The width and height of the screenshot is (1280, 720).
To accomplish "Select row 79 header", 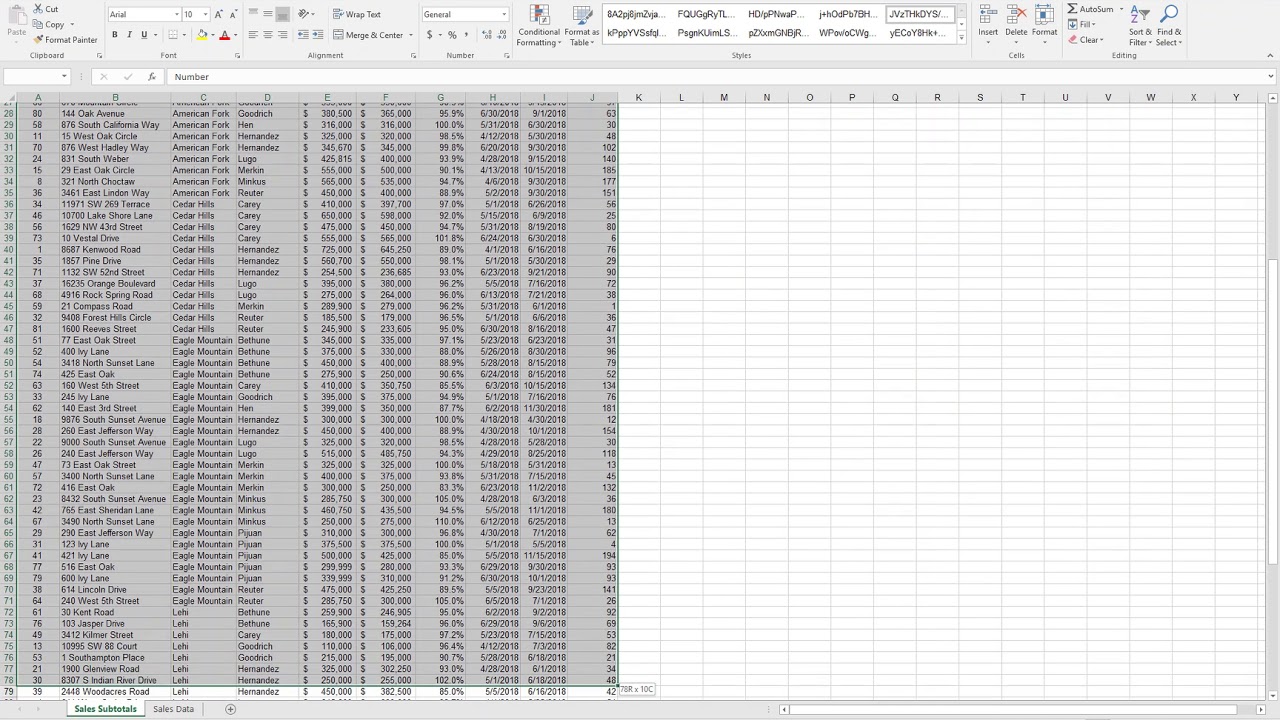I will 9,692.
